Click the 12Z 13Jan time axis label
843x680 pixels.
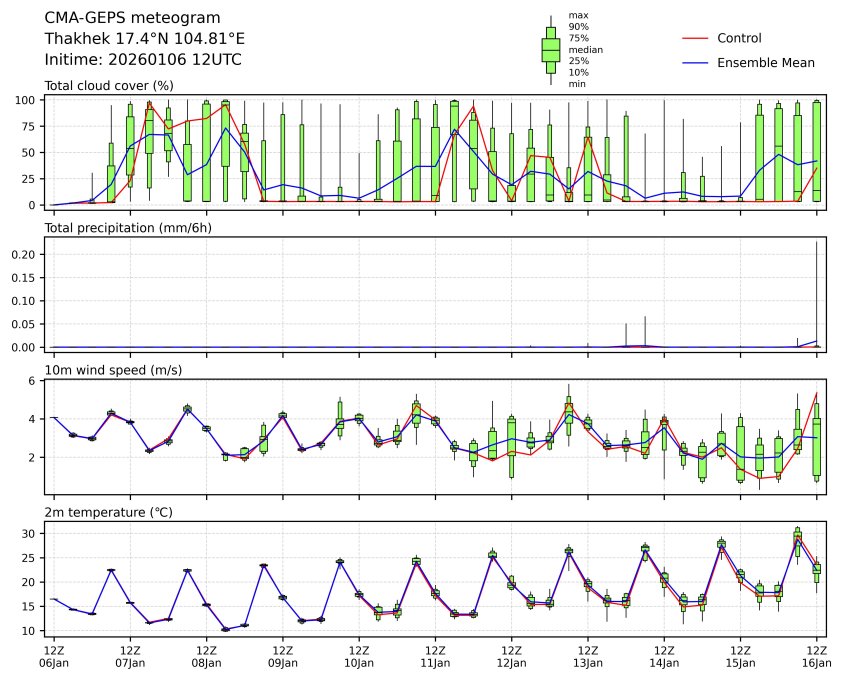point(588,656)
